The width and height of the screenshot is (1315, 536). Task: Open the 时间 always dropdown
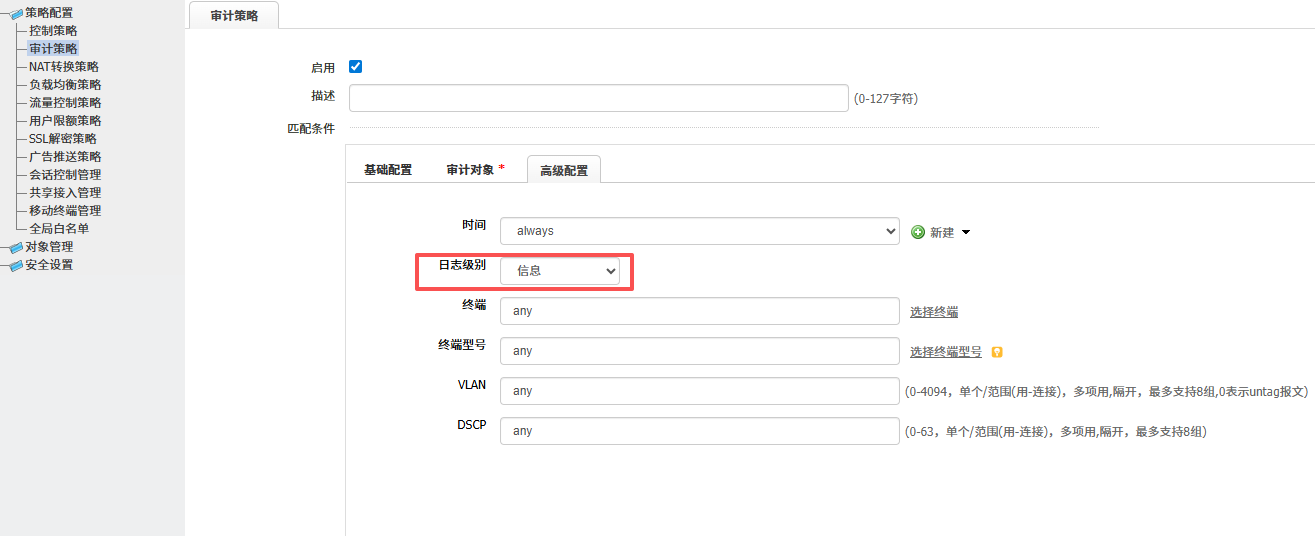pyautogui.click(x=699, y=231)
